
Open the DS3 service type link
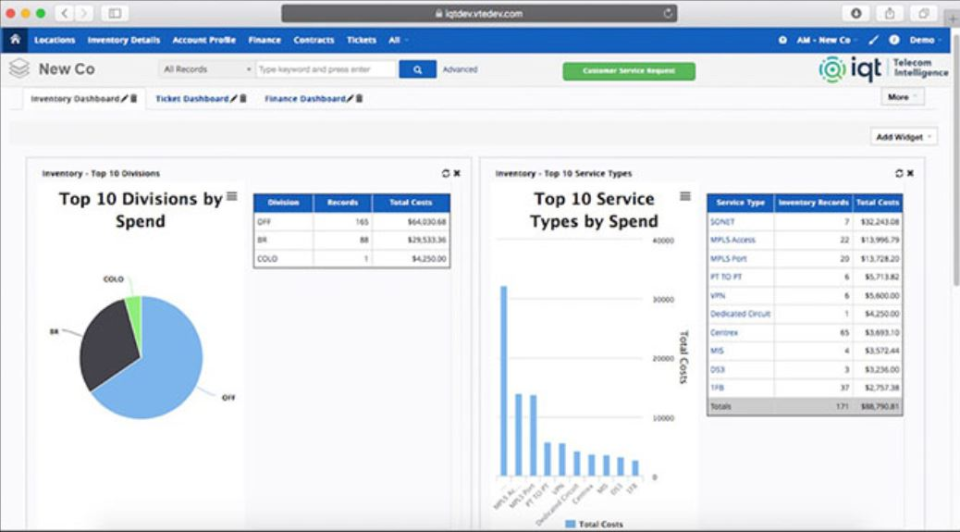pyautogui.click(x=718, y=369)
